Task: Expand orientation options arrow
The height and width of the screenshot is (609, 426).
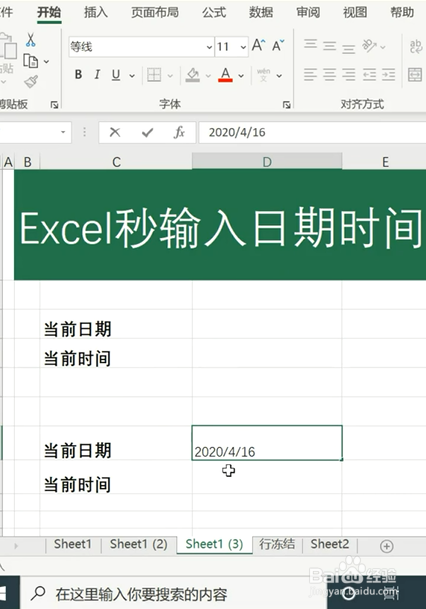Action: pos(383,47)
